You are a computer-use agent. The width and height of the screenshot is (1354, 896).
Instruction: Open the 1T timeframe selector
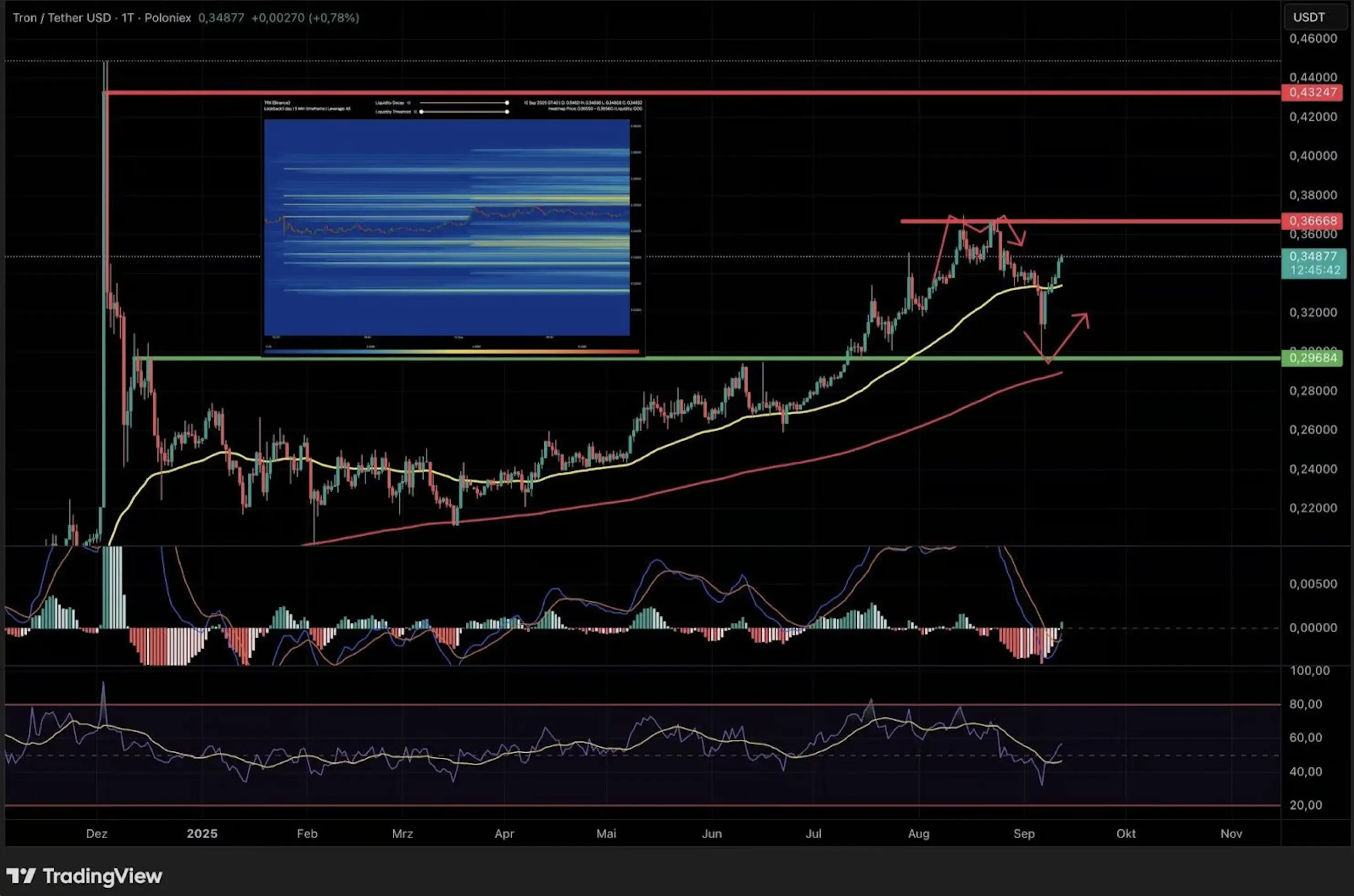click(128, 18)
